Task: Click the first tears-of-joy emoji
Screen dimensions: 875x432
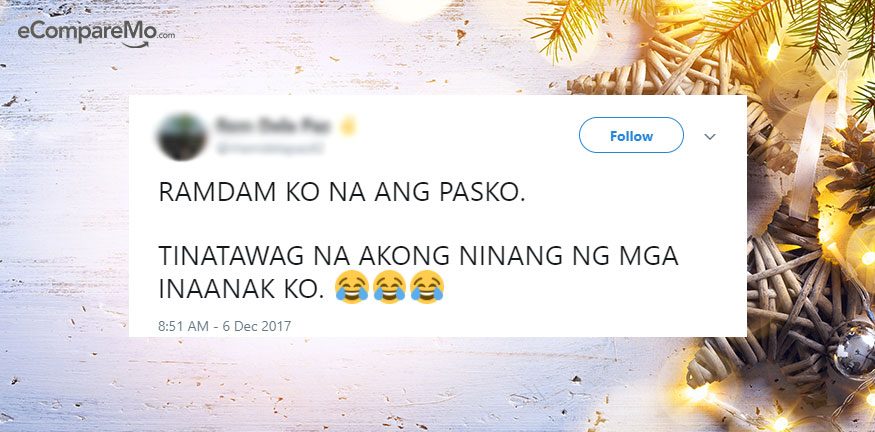Action: point(352,287)
